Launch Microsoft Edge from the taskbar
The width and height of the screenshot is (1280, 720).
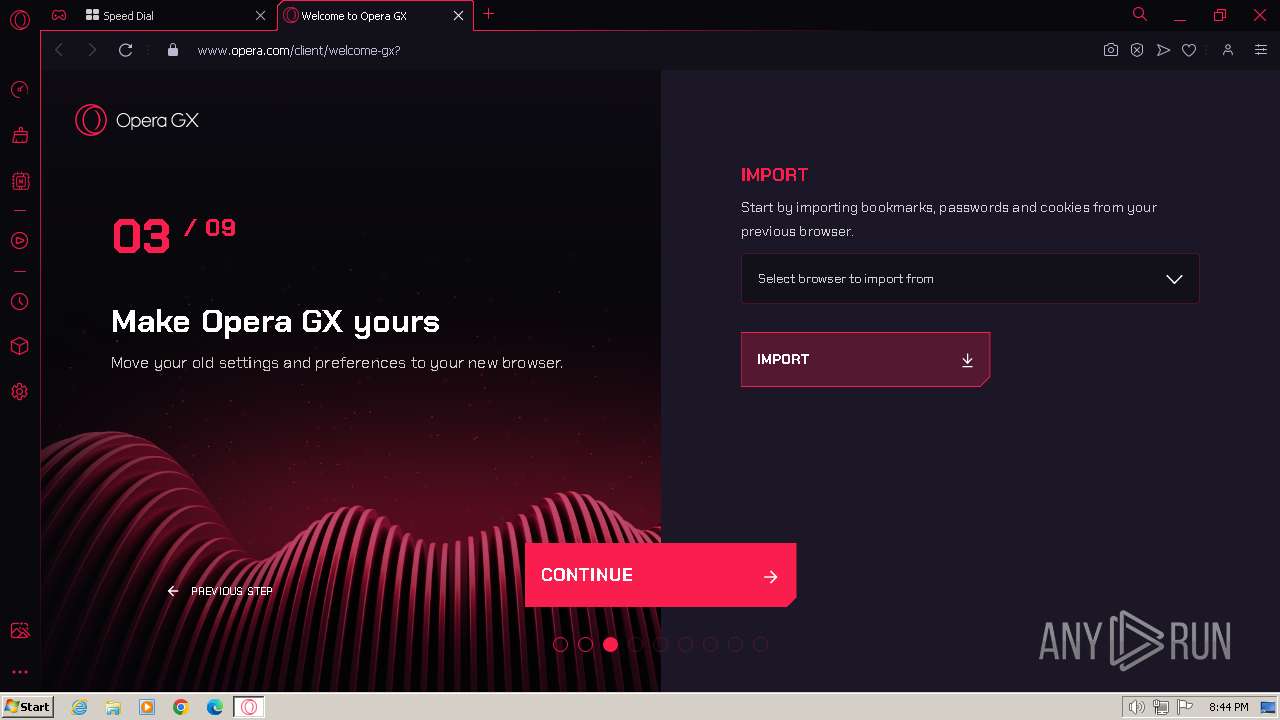point(214,707)
